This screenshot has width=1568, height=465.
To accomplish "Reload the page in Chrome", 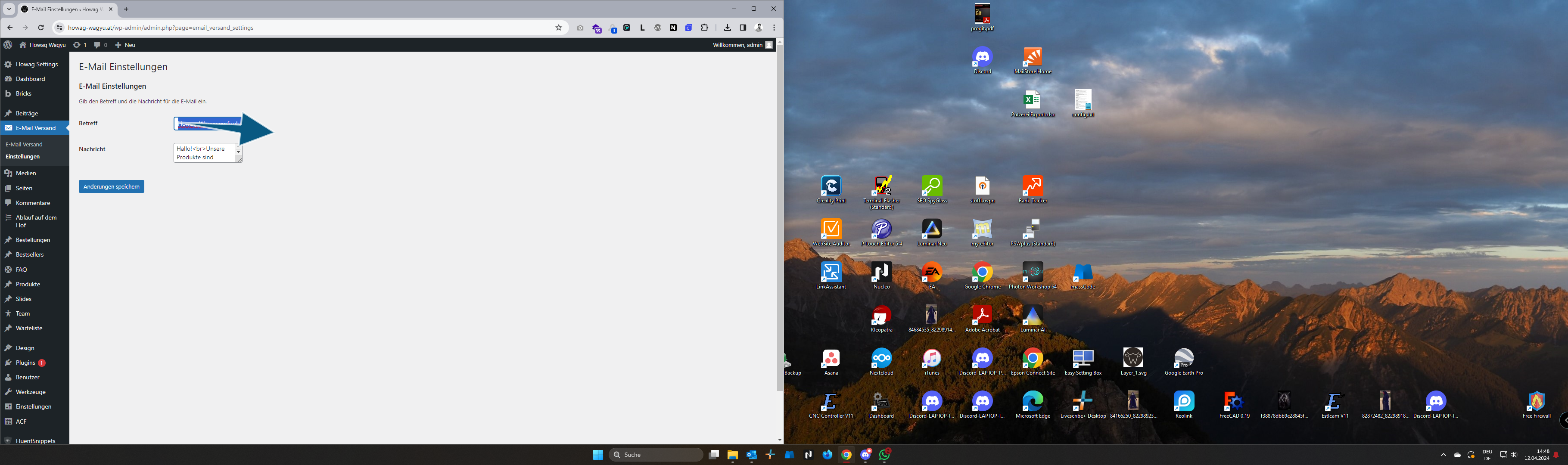I will (41, 28).
